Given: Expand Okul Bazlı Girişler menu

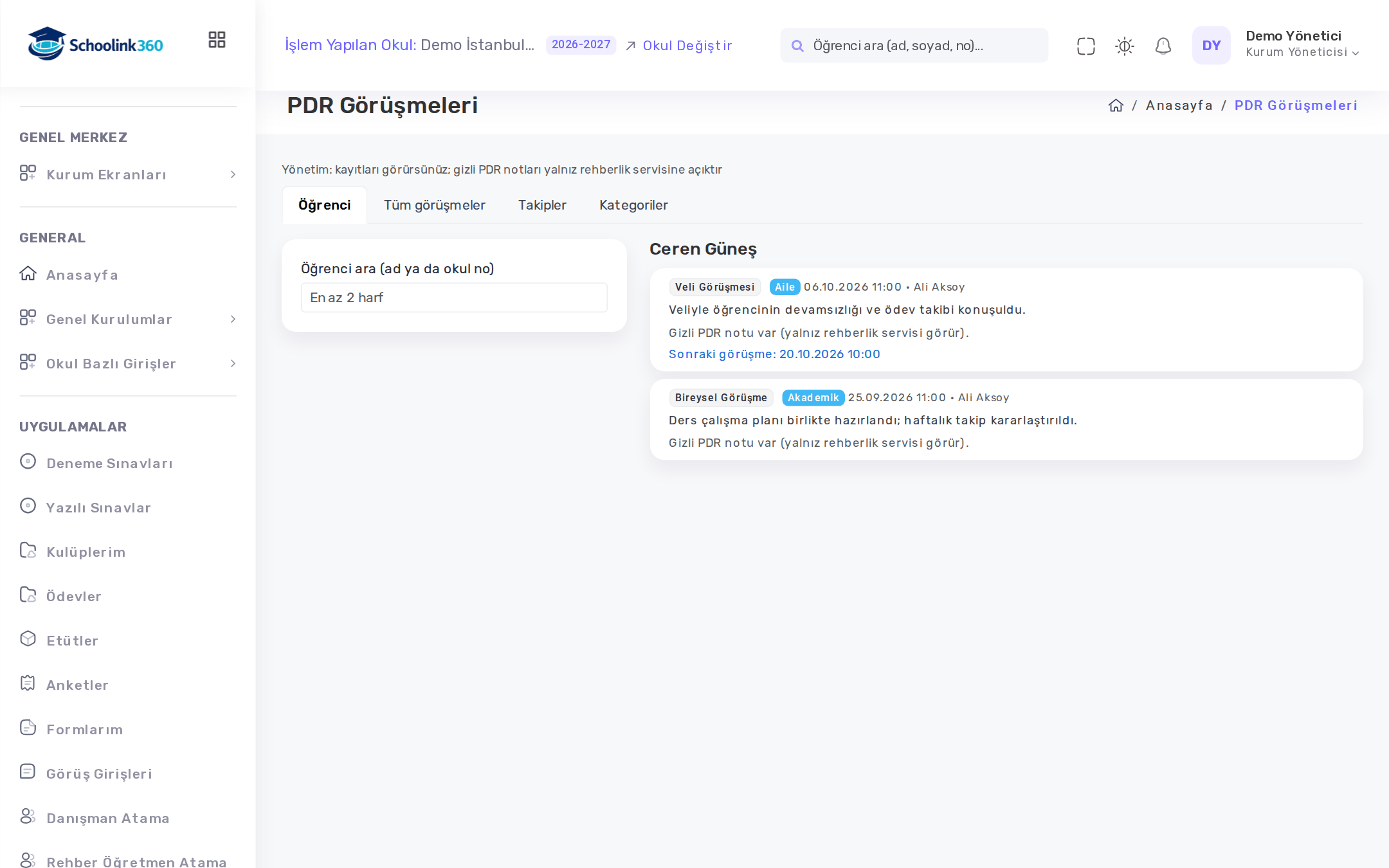Looking at the screenshot, I should (128, 363).
